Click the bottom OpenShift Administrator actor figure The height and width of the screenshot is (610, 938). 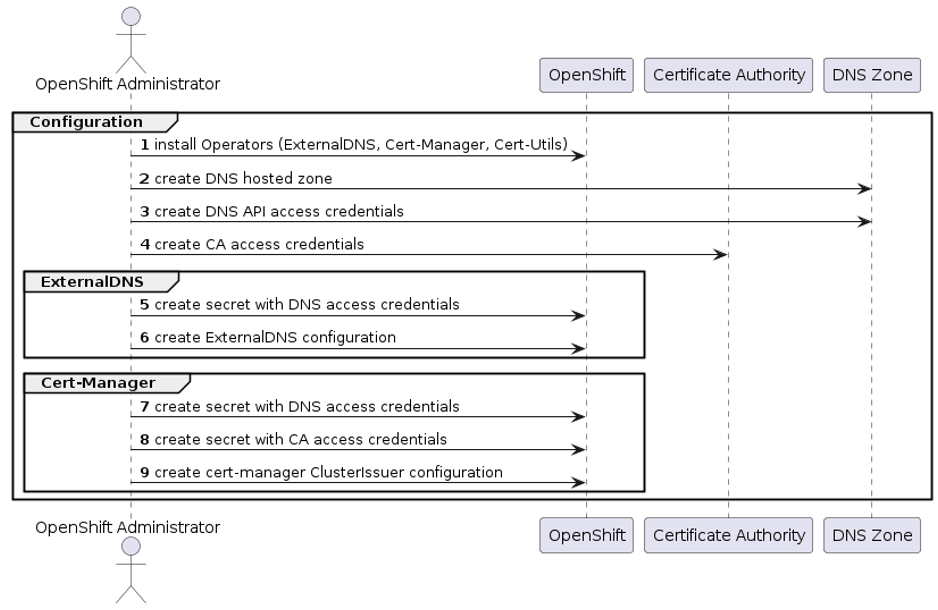[130, 570]
